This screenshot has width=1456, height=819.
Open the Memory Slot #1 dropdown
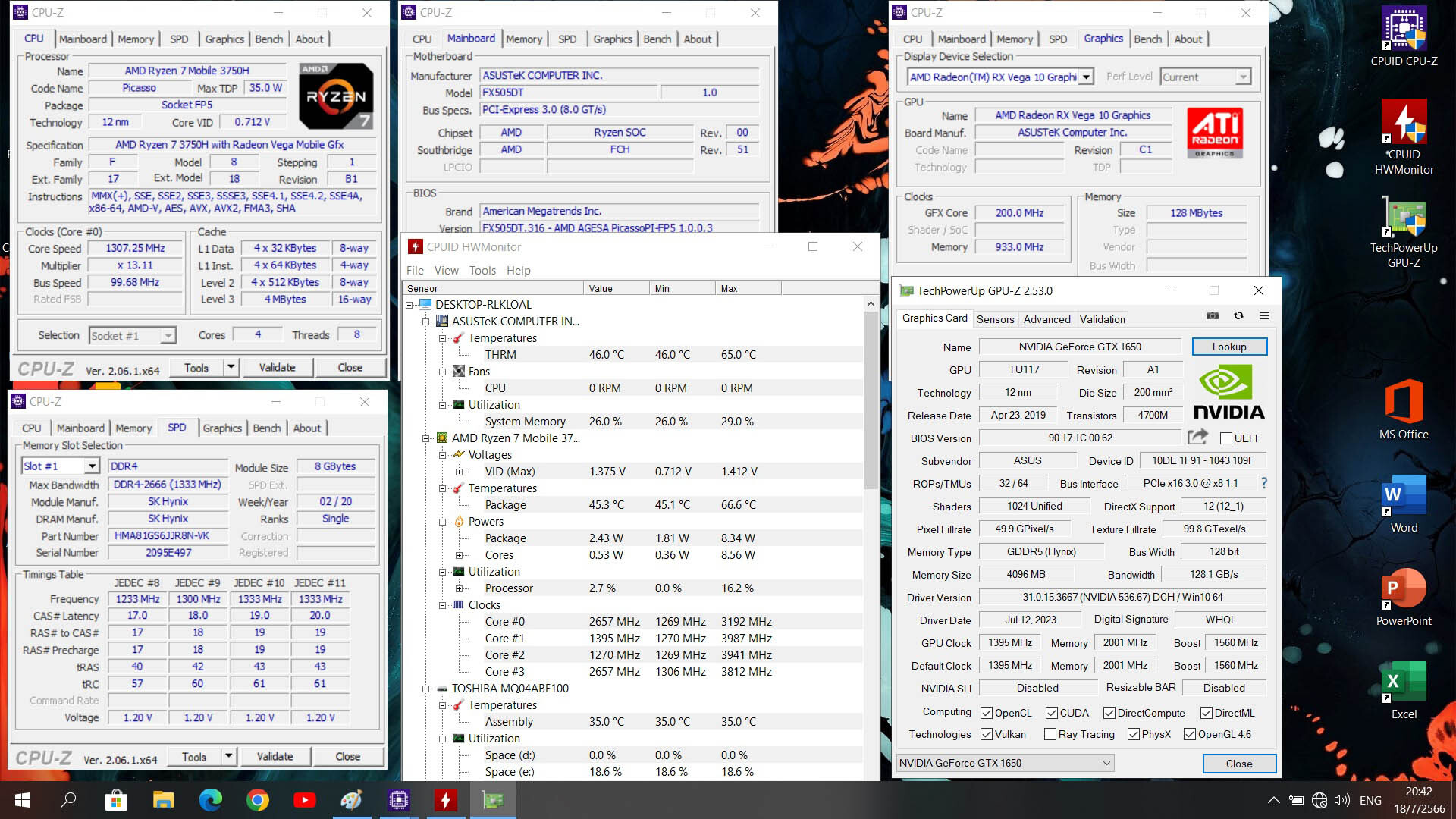pyautogui.click(x=61, y=466)
